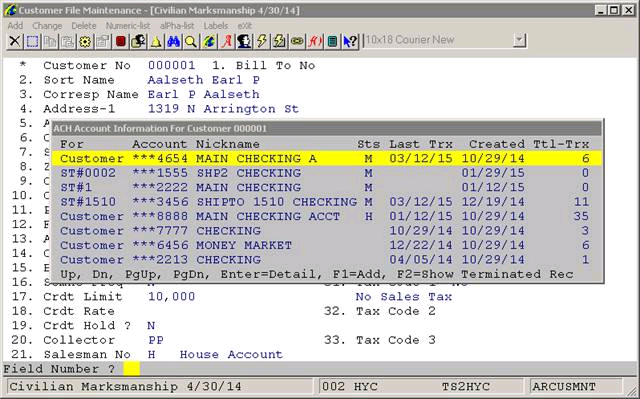Click status bar cell 002 HYC
This screenshot has height=399, width=640.
tap(350, 386)
